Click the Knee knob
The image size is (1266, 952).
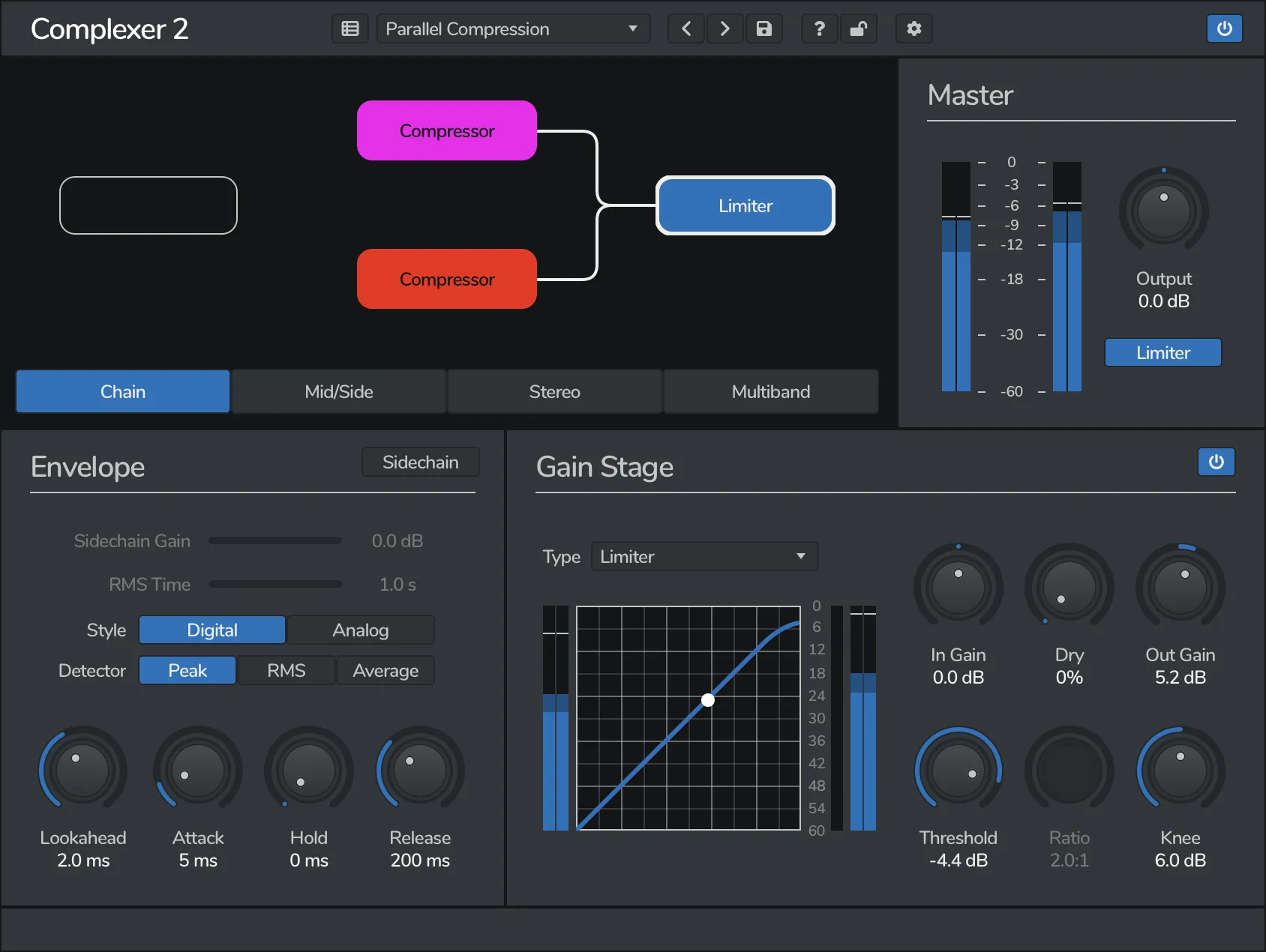[1180, 770]
